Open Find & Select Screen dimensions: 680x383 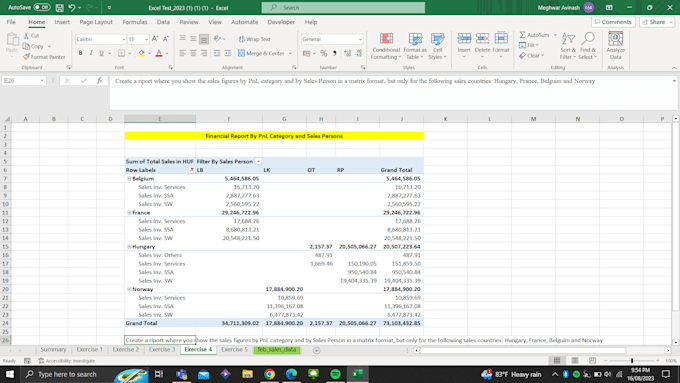click(588, 46)
